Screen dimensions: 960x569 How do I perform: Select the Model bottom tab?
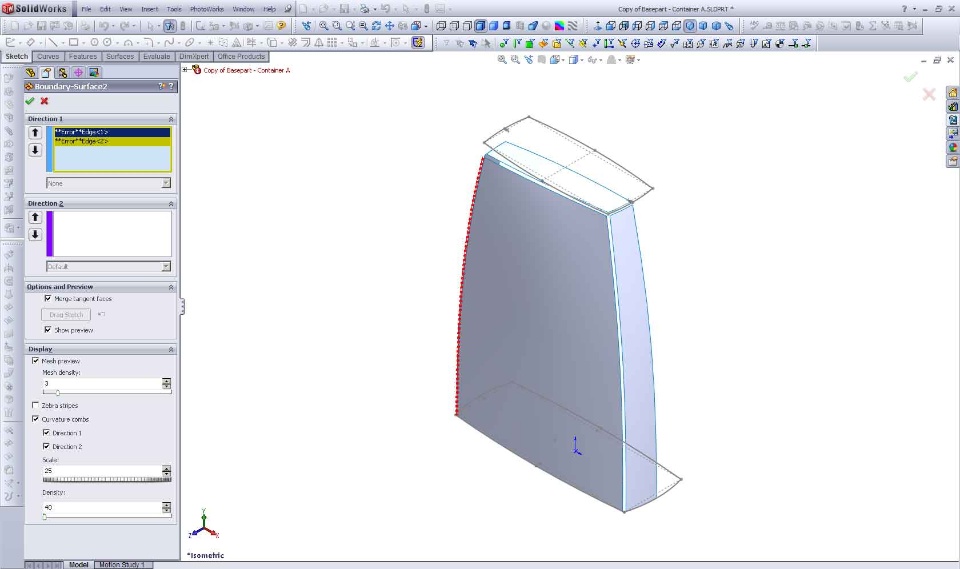pyautogui.click(x=78, y=565)
